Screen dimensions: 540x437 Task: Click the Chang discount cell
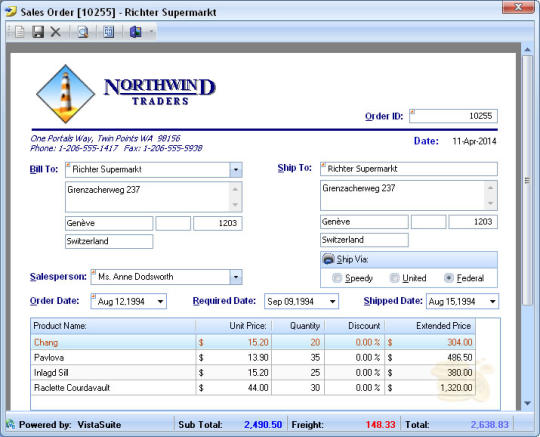(354, 342)
